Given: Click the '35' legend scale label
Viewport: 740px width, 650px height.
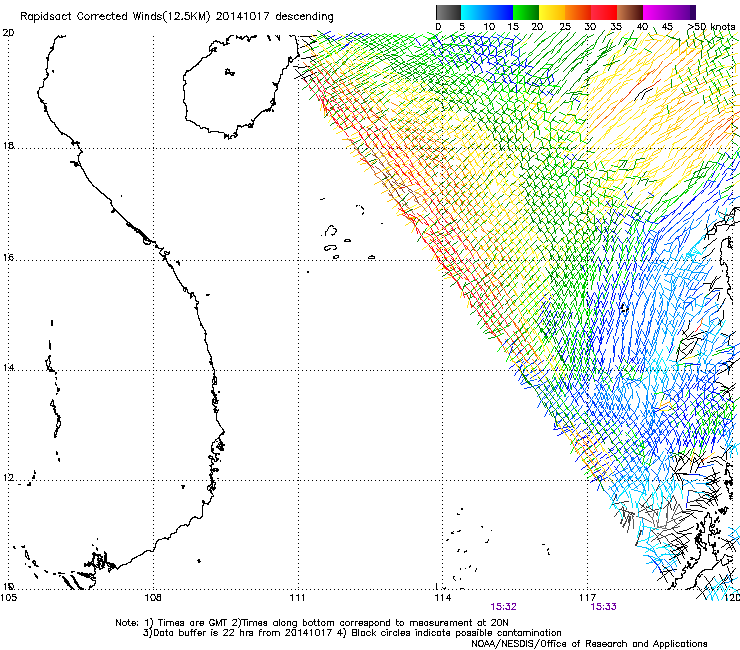Looking at the screenshot, I should [x=616, y=26].
